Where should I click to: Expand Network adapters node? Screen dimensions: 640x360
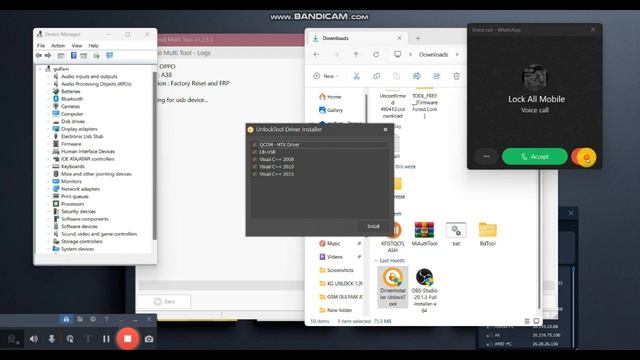click(48, 189)
